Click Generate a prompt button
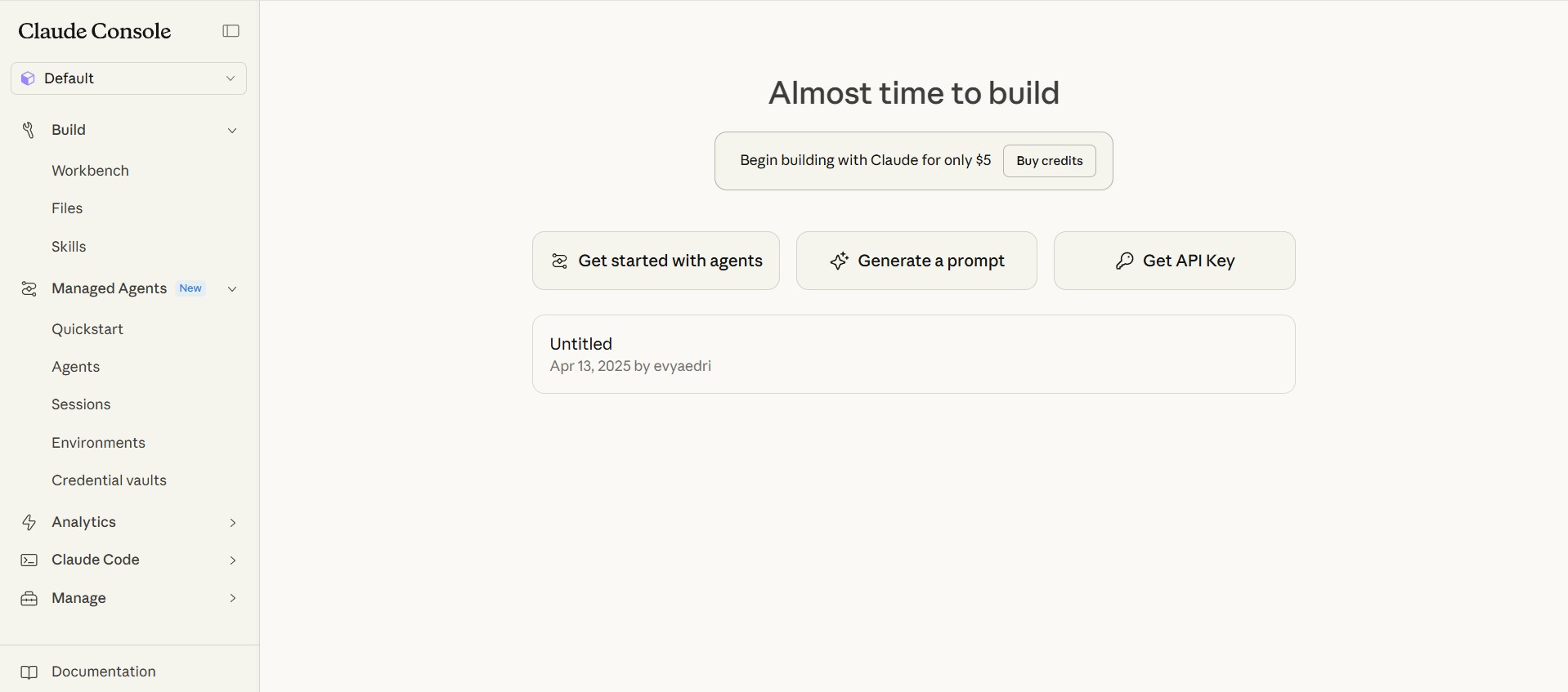 (916, 261)
